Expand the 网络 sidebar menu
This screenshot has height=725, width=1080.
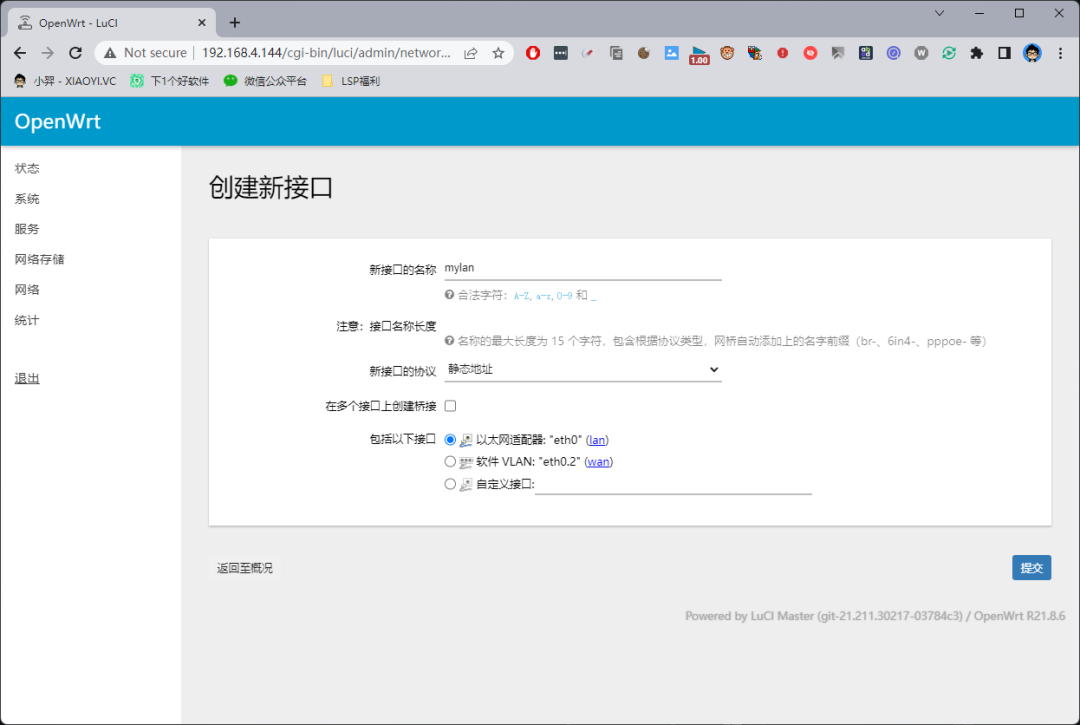coord(27,290)
